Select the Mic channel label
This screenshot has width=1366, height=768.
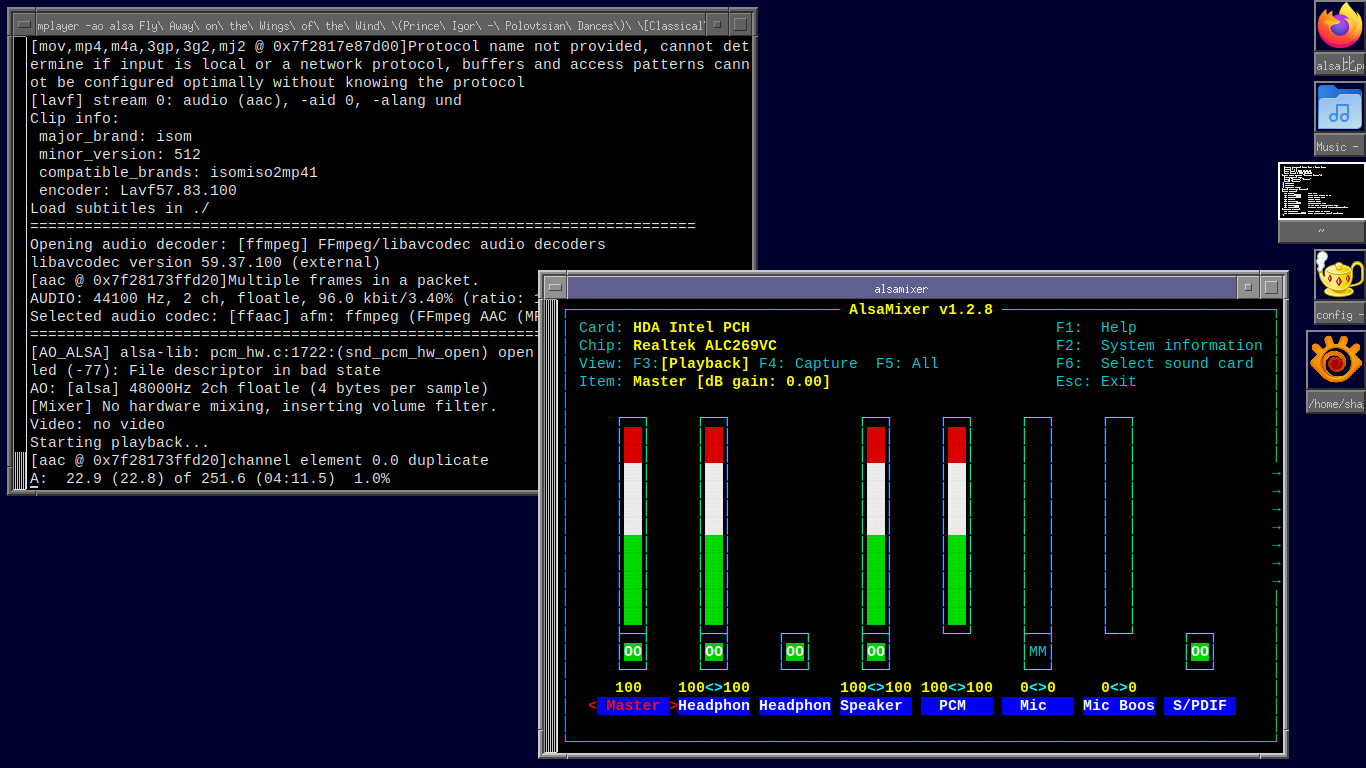(x=1038, y=706)
